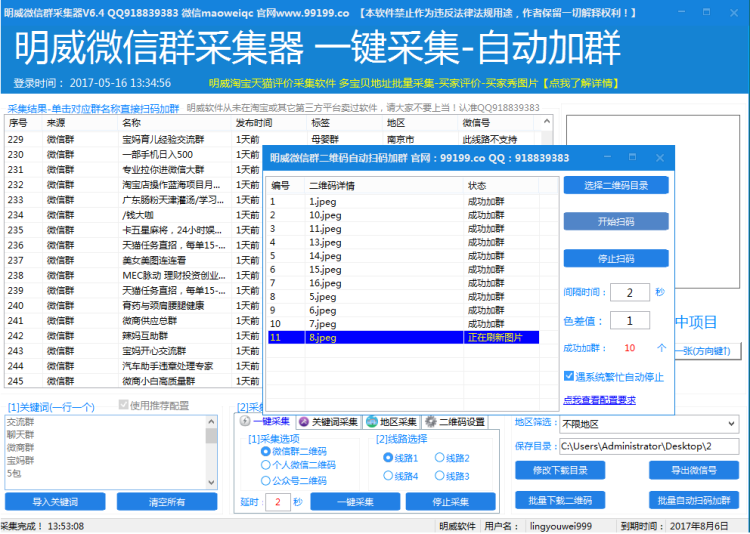Toggle the 使用推荐配置 checkbox

[x=123, y=405]
